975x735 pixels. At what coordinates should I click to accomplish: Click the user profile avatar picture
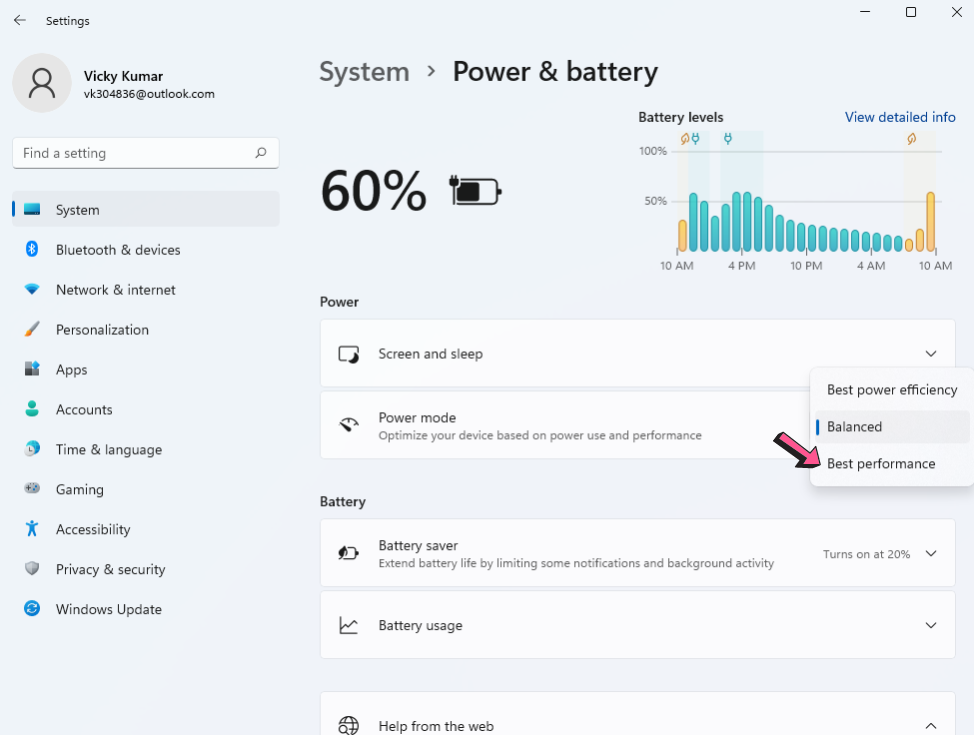coord(42,83)
